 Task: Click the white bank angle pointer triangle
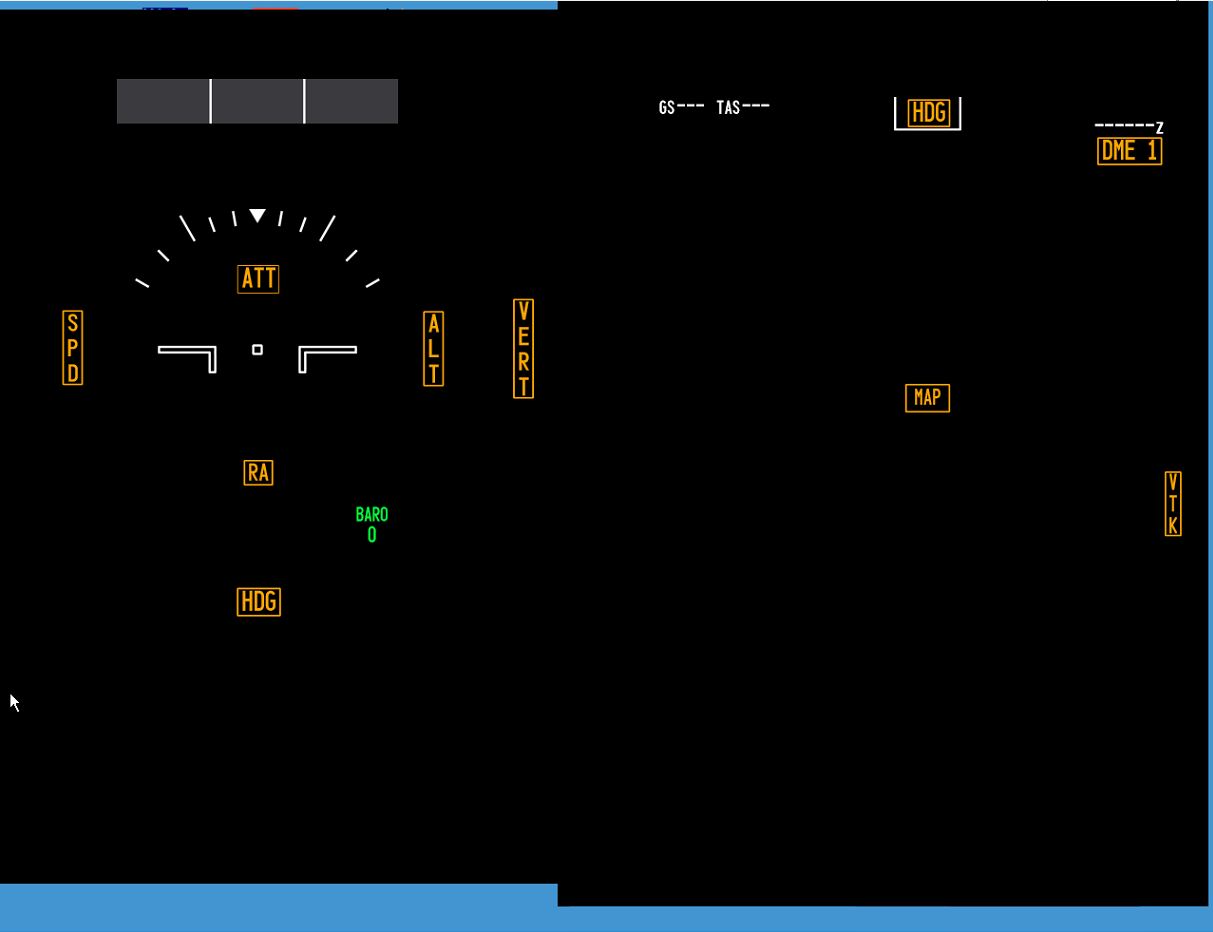click(257, 215)
